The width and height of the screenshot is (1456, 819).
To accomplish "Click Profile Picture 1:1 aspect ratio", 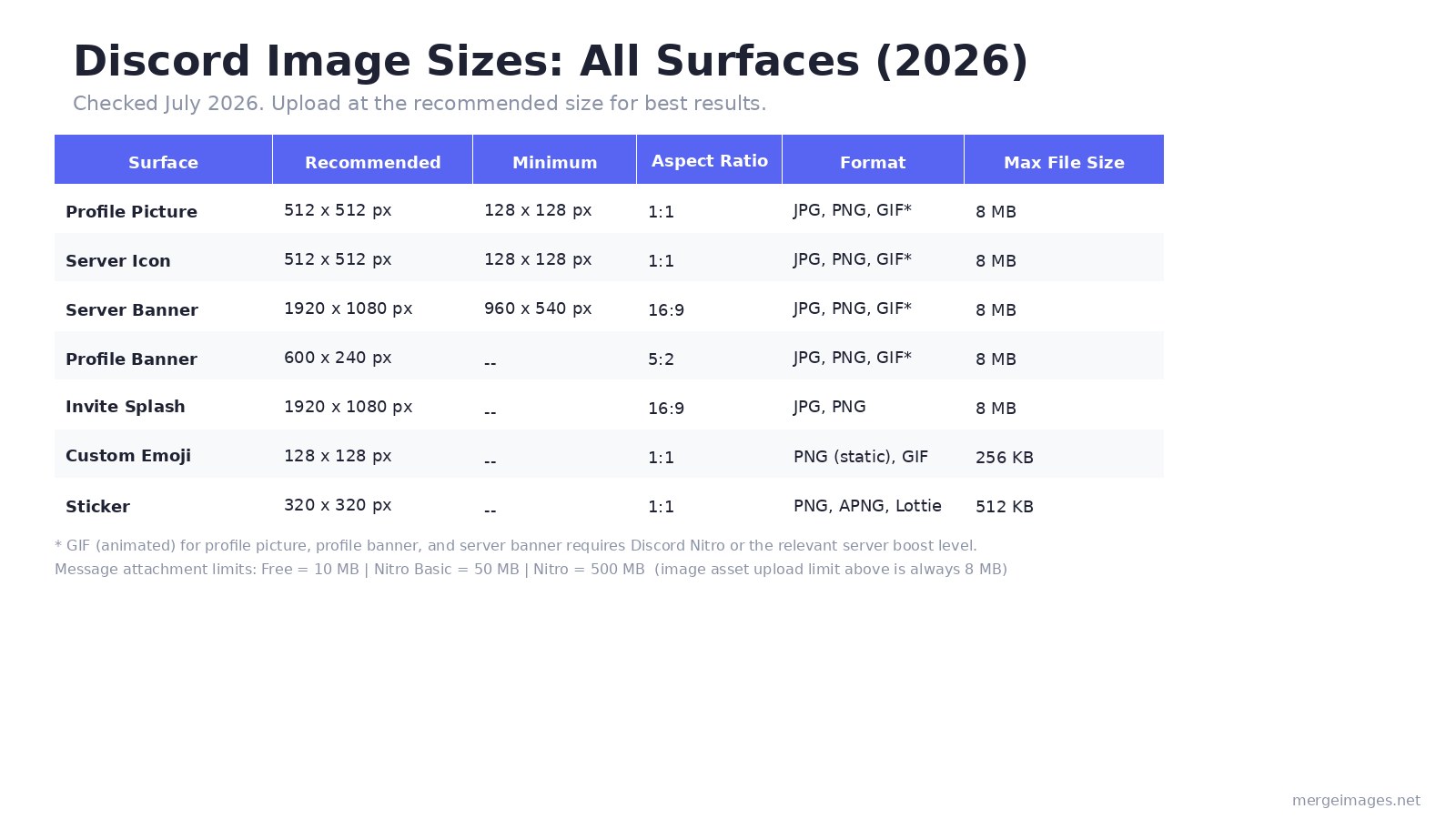I will pos(661,212).
